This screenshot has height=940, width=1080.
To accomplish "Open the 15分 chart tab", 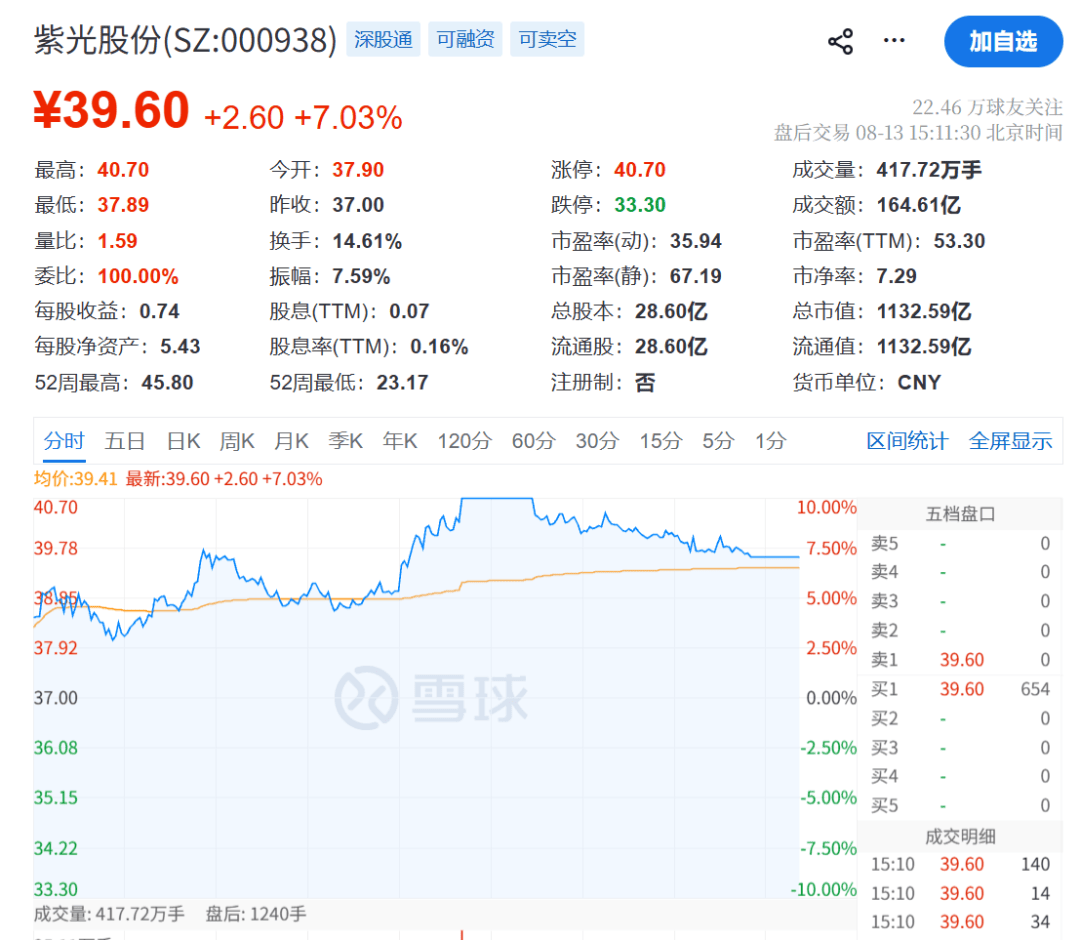I will coord(661,441).
